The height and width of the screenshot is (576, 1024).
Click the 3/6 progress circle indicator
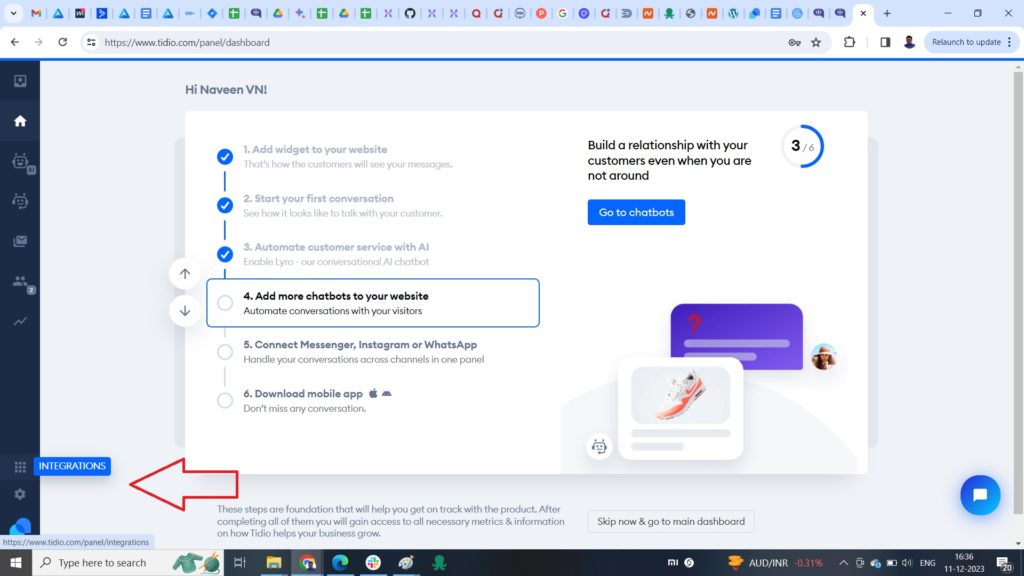pos(803,146)
